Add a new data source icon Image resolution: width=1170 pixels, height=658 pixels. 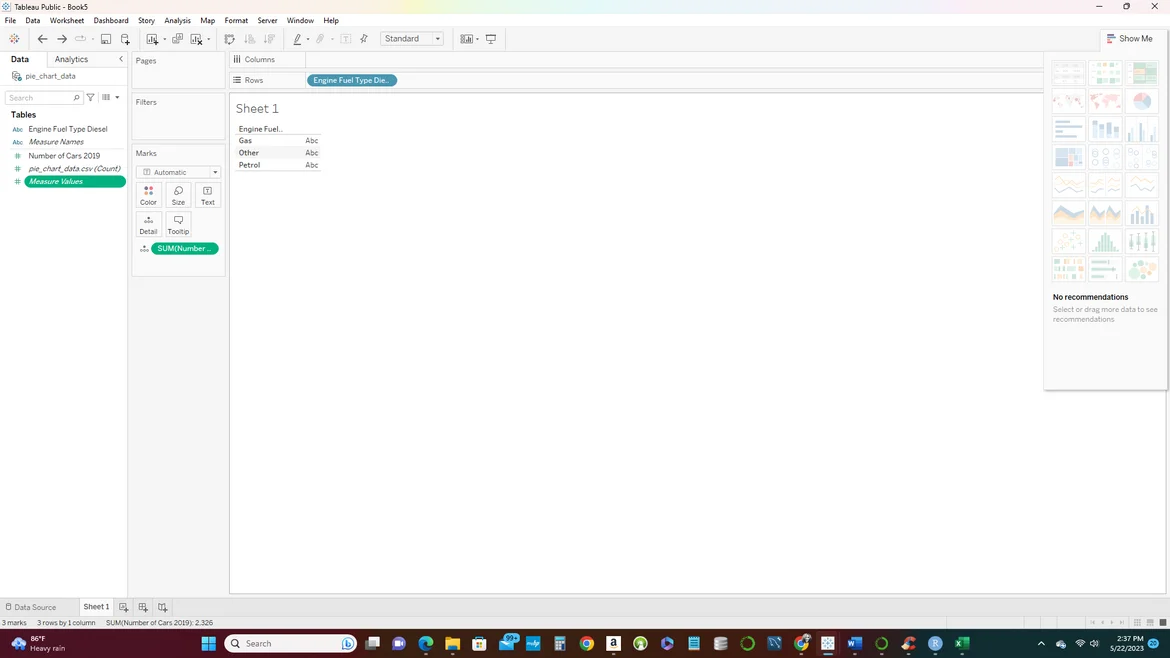tap(125, 39)
